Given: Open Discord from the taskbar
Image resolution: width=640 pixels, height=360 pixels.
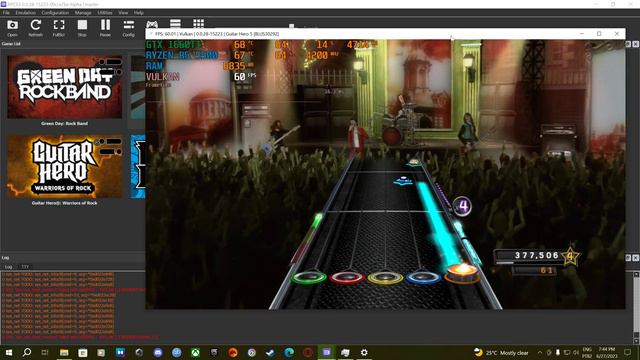Looking at the screenshot, I should (158, 352).
